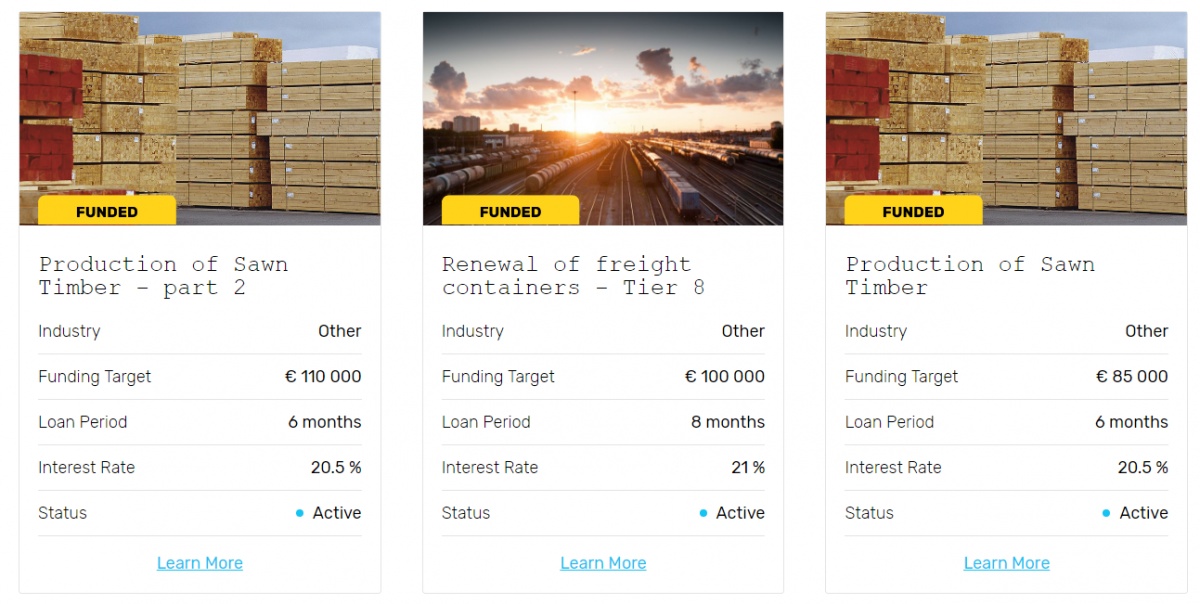Follow Learn More link on €85 000 timber card
This screenshot has width=1200, height=604.
point(1006,563)
